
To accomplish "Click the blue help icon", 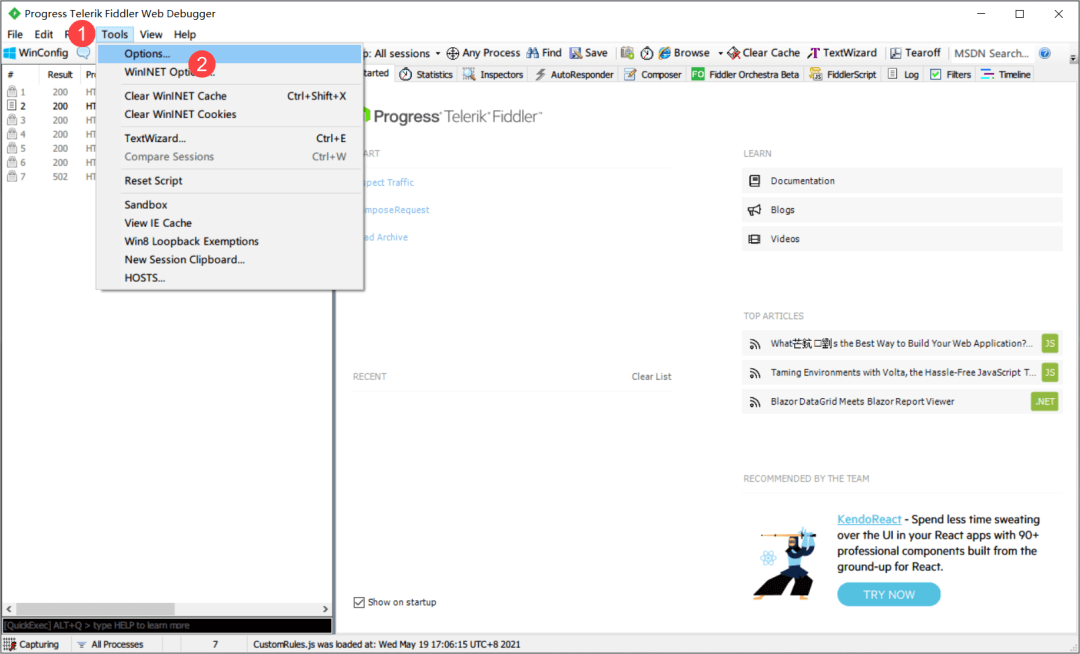I will 1045,53.
